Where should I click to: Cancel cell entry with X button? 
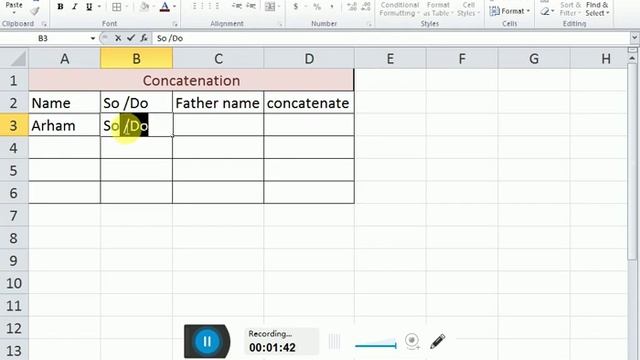118,38
